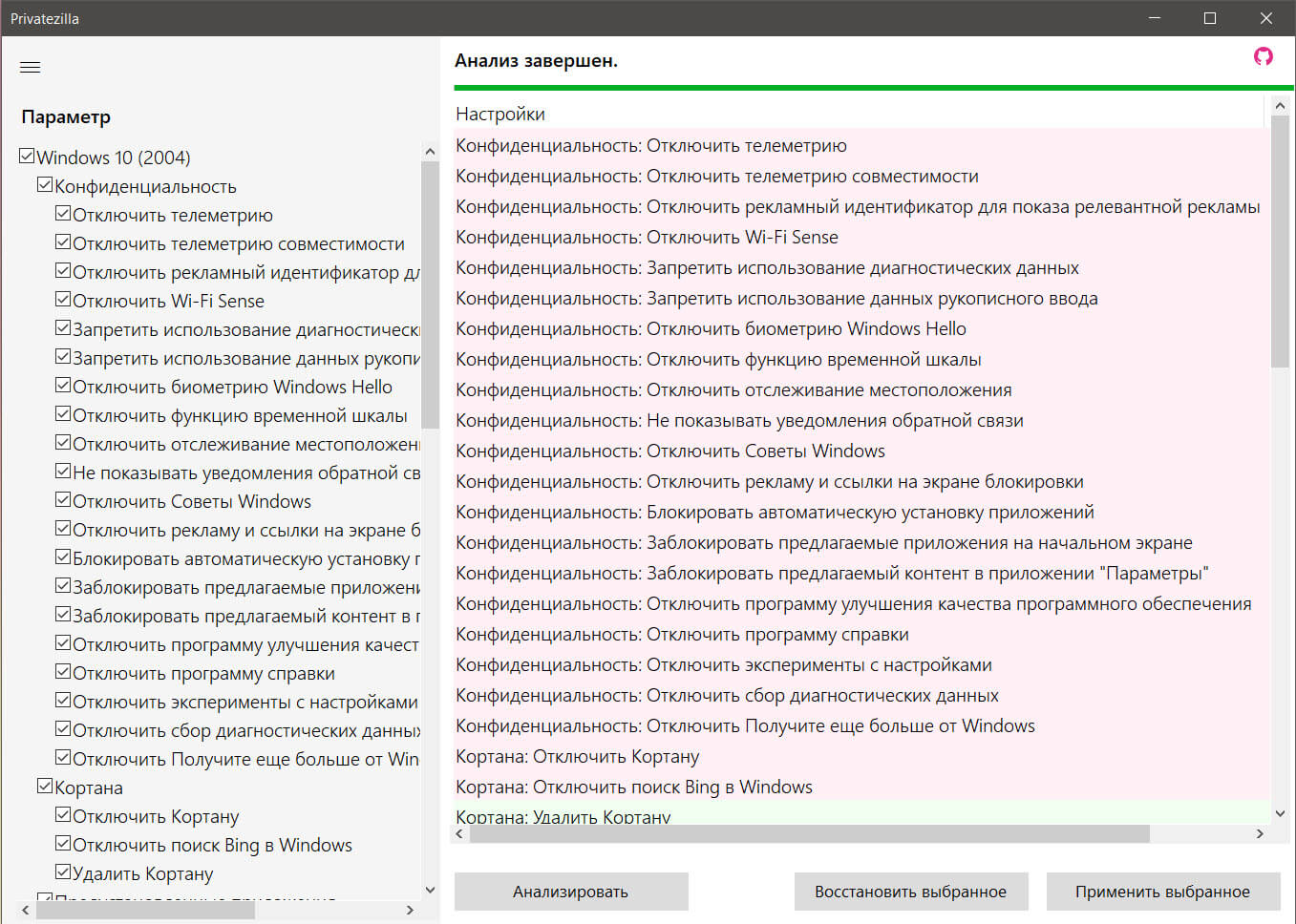Click the results vertical scrollbar thumb
The image size is (1296, 924).
[1280, 242]
